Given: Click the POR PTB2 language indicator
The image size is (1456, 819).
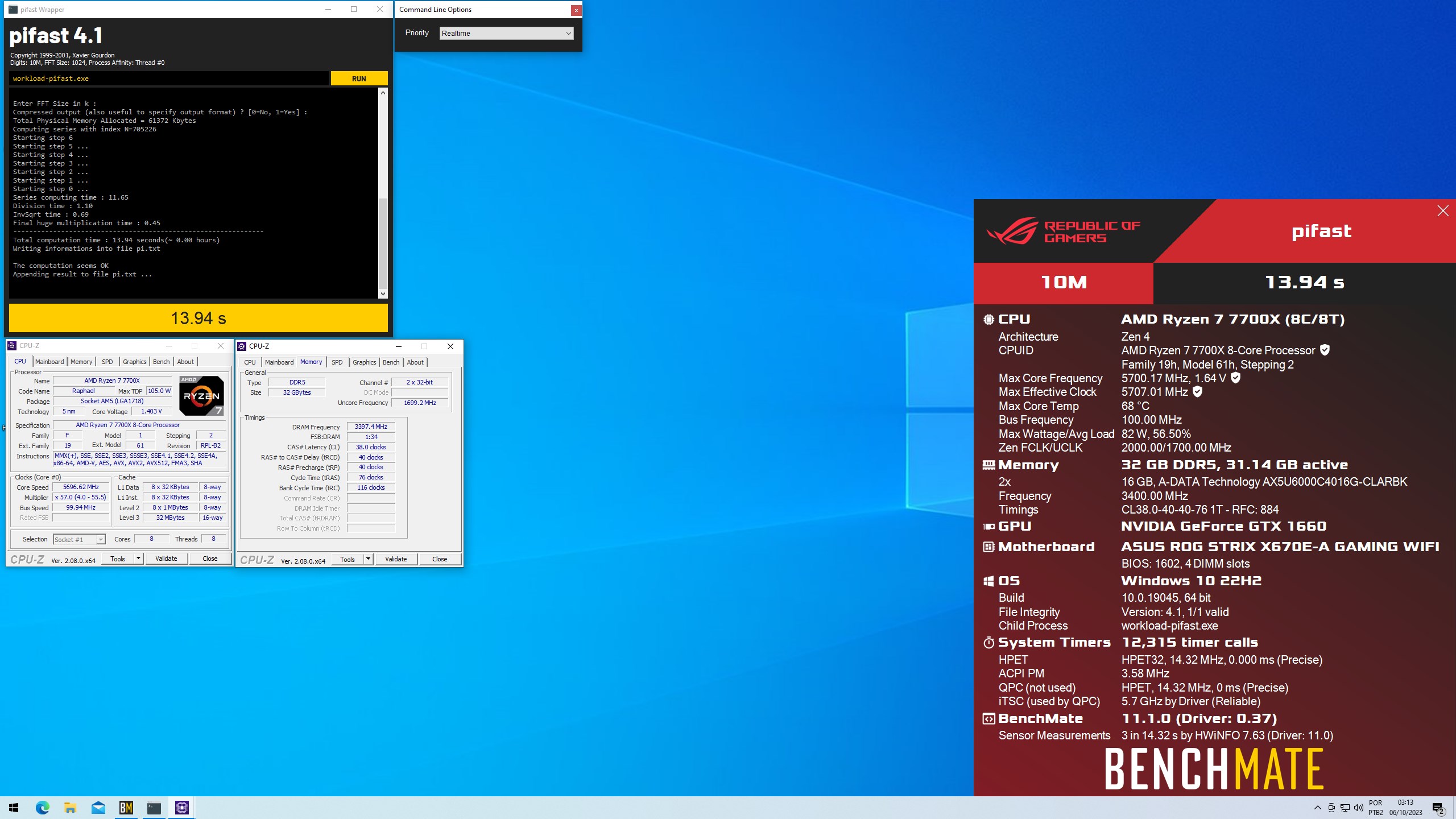Looking at the screenshot, I should (x=1375, y=808).
